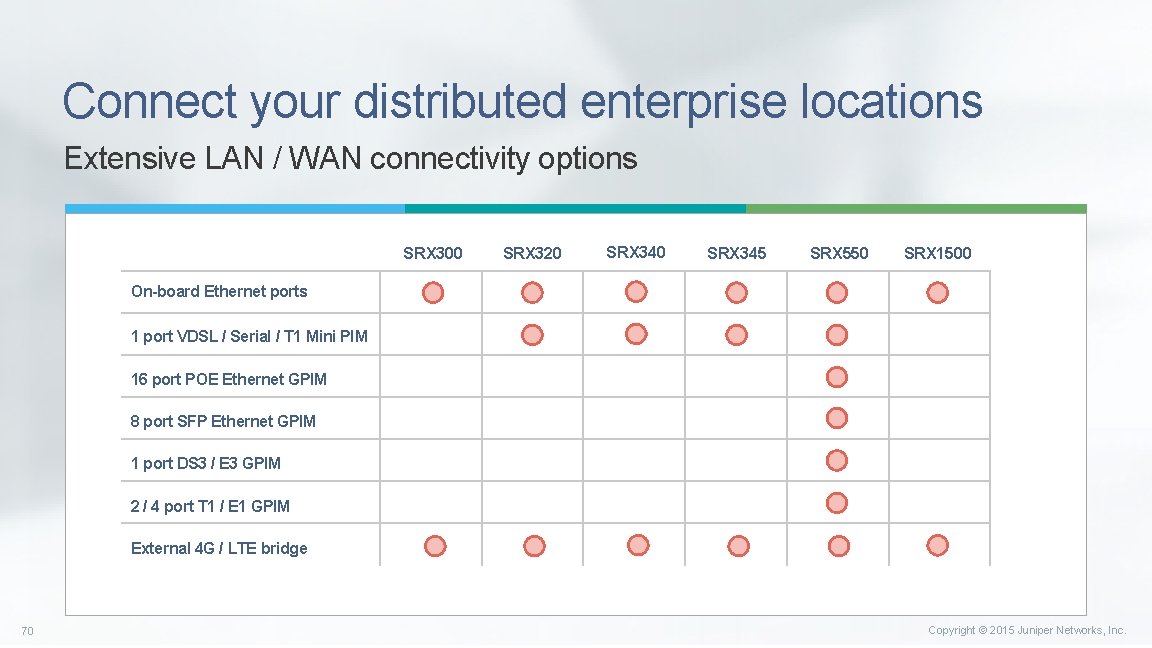The height and width of the screenshot is (648, 1152).
Task: Click the SRX320 On-board Ethernet ports dot
Action: [x=532, y=292]
